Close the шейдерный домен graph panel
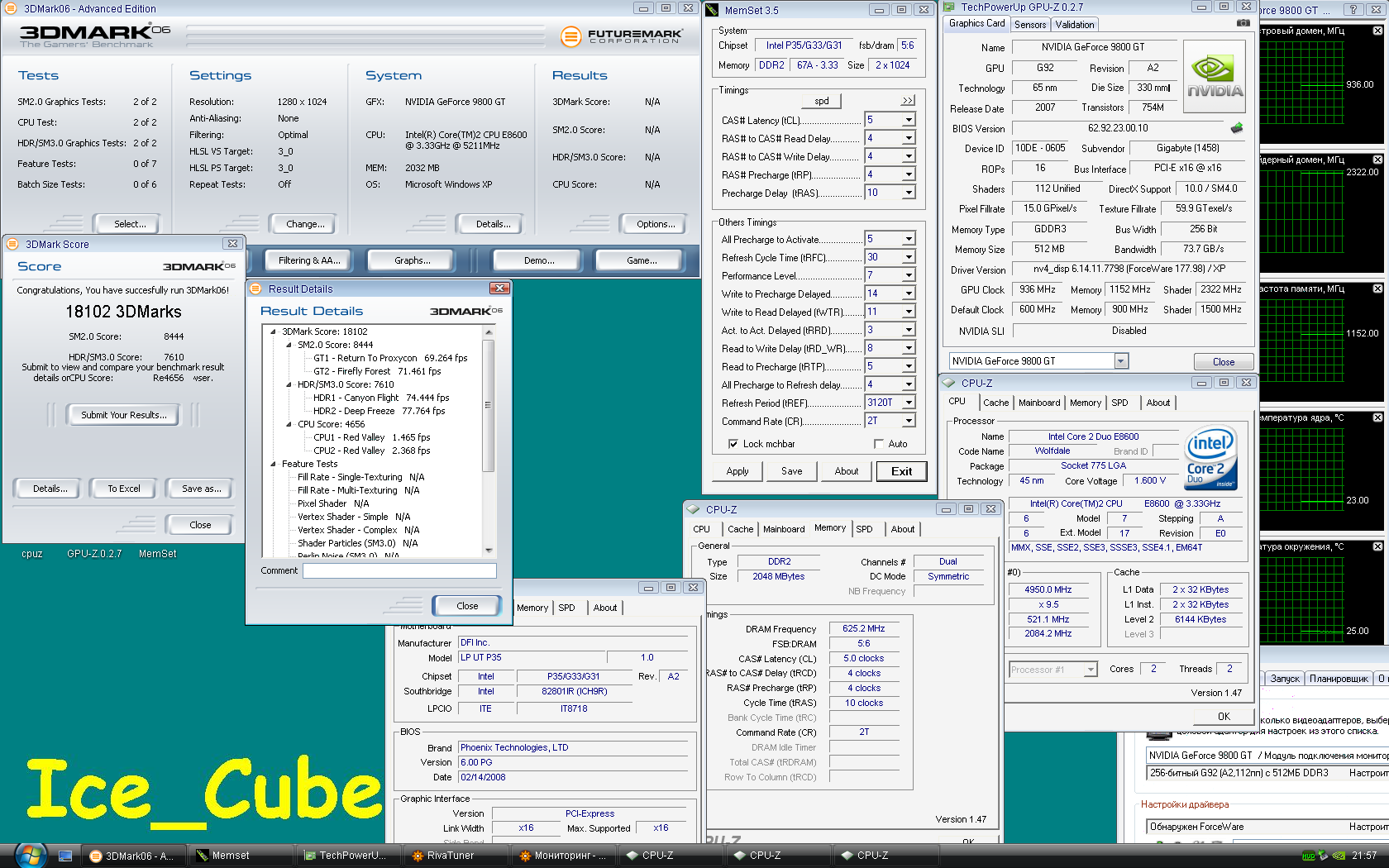1389x868 pixels. tap(1377, 160)
